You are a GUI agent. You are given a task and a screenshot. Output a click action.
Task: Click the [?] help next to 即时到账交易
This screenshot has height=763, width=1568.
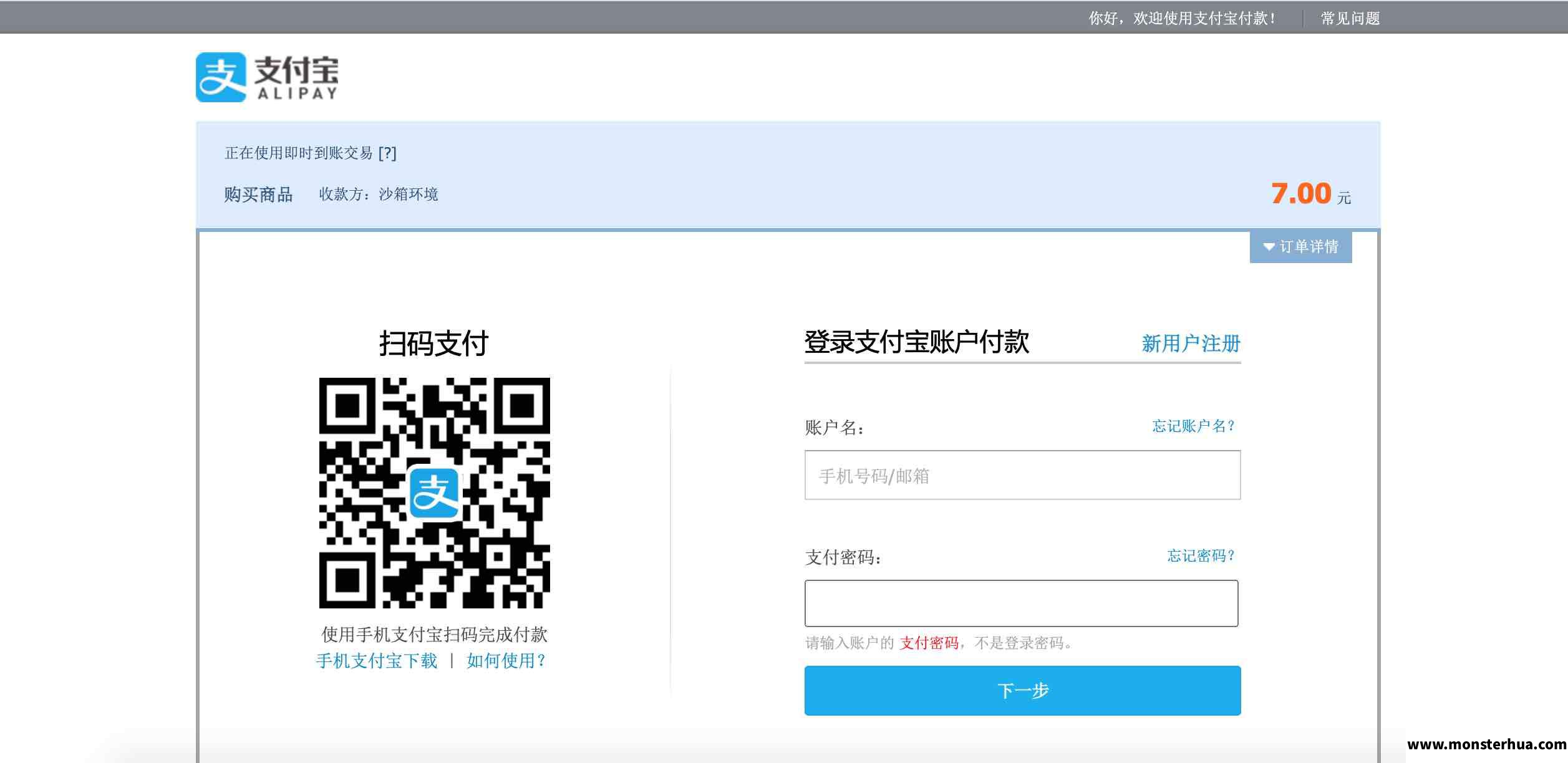(387, 153)
